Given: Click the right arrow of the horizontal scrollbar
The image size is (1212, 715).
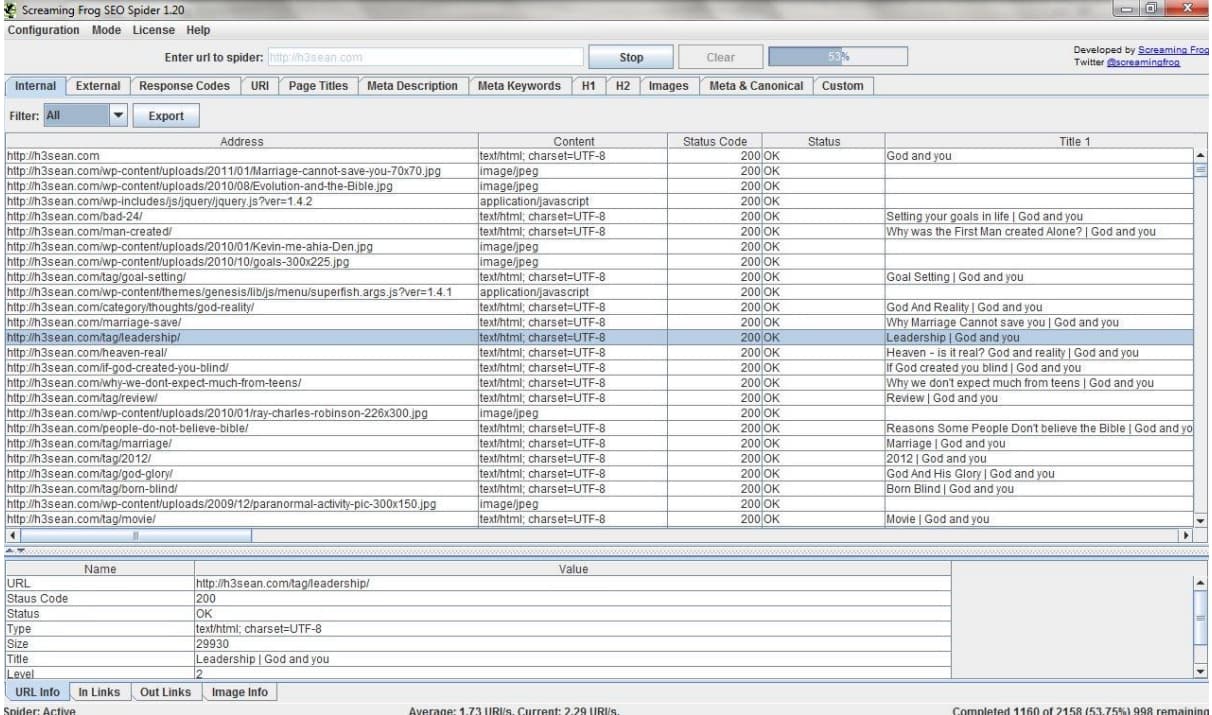Looking at the screenshot, I should point(1187,536).
